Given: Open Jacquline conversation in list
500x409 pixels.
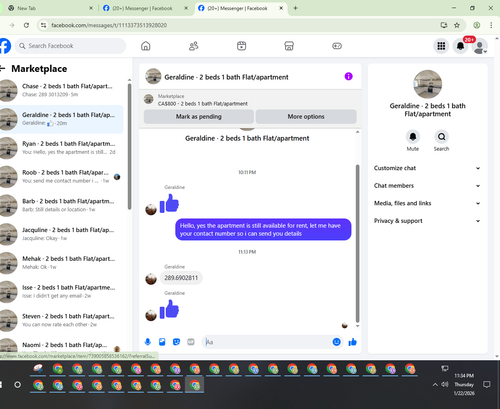Looking at the screenshot, I should pyautogui.click(x=62, y=234).
